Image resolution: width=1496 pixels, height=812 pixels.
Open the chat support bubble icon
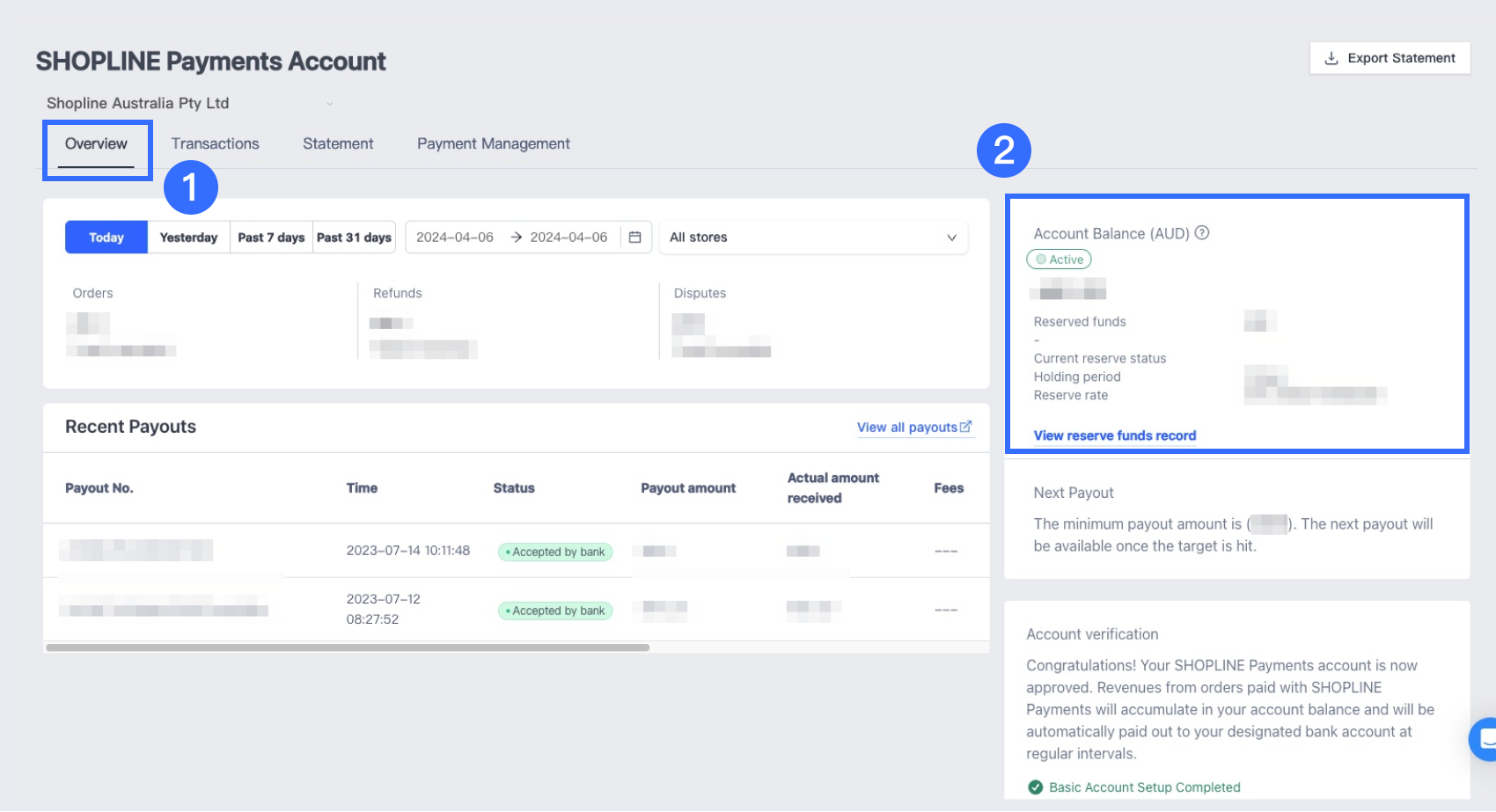click(1485, 739)
